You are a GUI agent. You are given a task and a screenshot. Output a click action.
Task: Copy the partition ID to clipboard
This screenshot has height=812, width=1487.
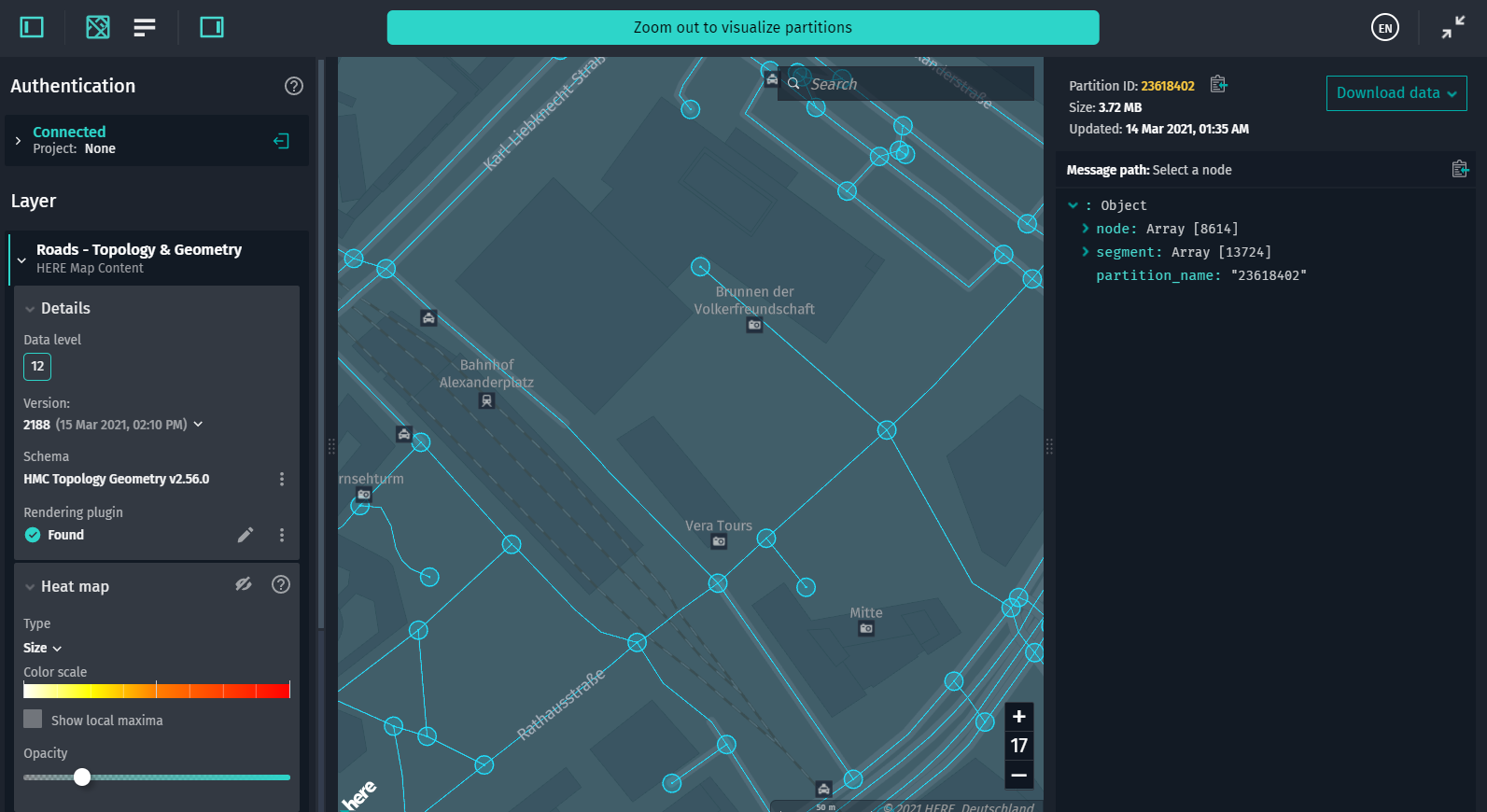pyautogui.click(x=1218, y=85)
